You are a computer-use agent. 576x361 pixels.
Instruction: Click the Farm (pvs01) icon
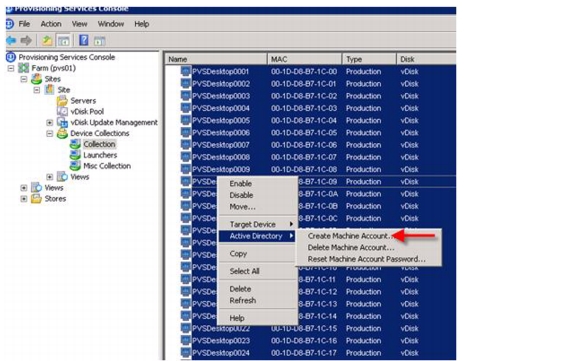click(x=24, y=68)
